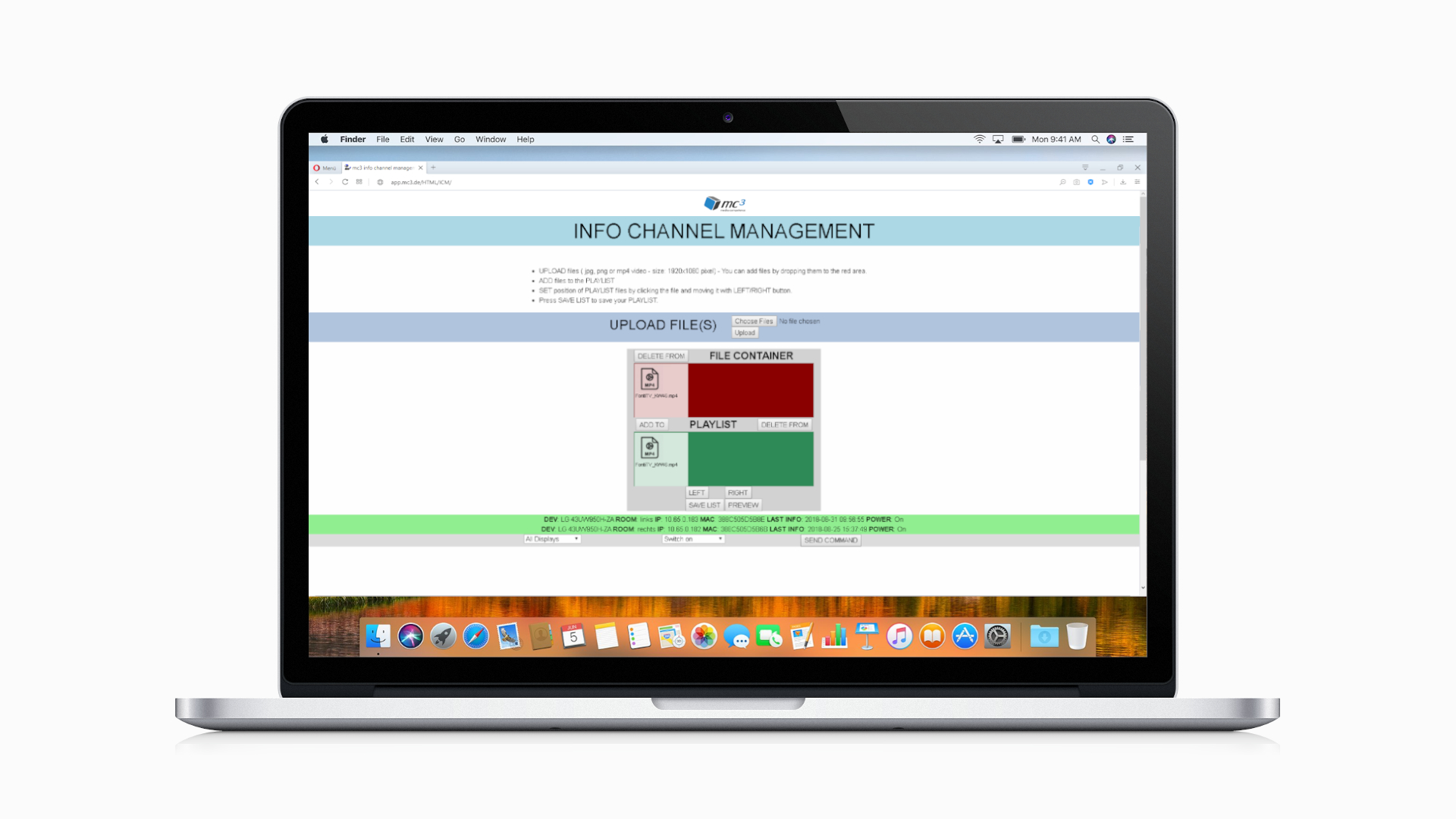Click the MP4 file icon in File Container

(650, 378)
